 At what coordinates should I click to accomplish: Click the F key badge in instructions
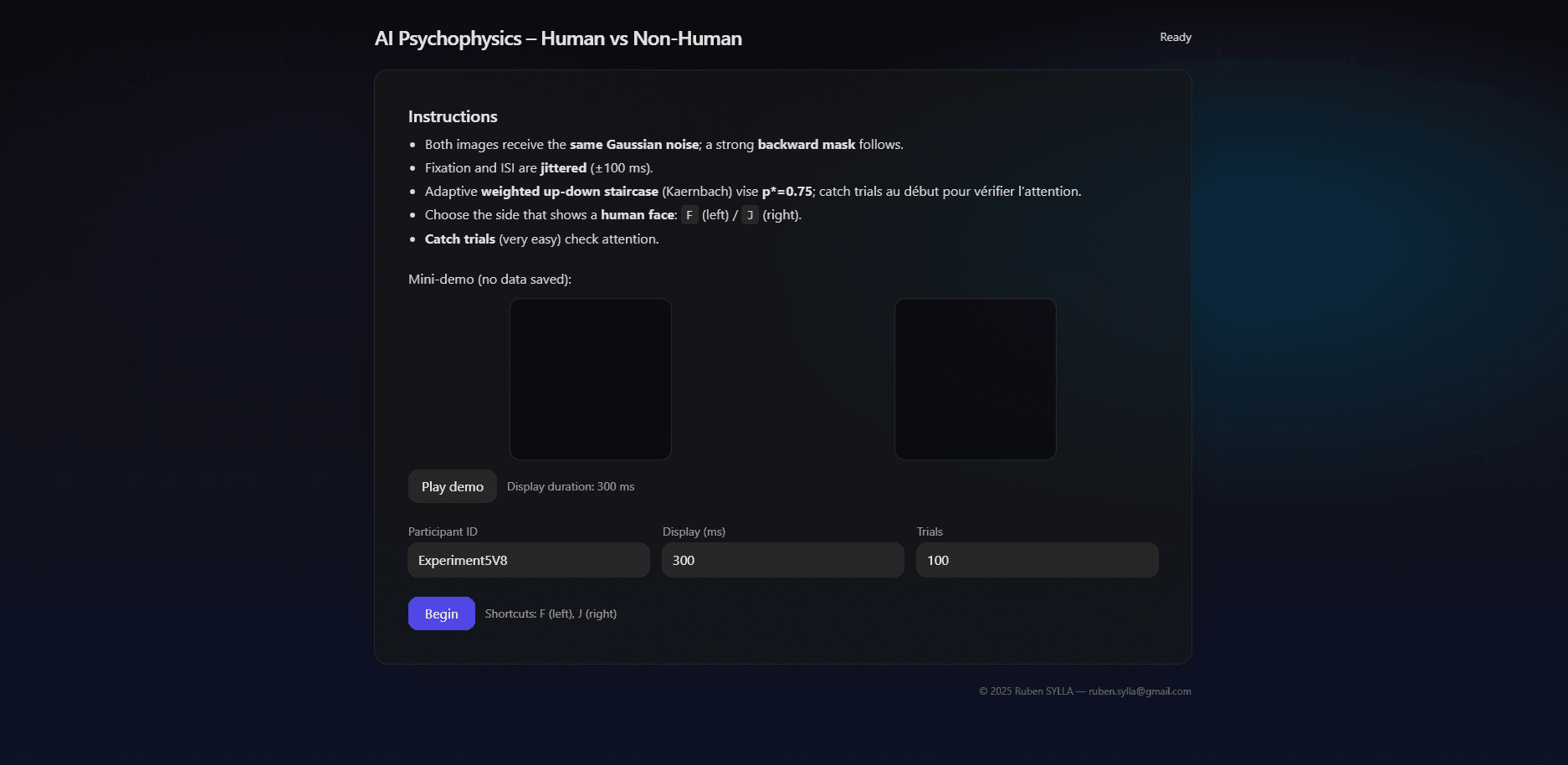pyautogui.click(x=689, y=215)
